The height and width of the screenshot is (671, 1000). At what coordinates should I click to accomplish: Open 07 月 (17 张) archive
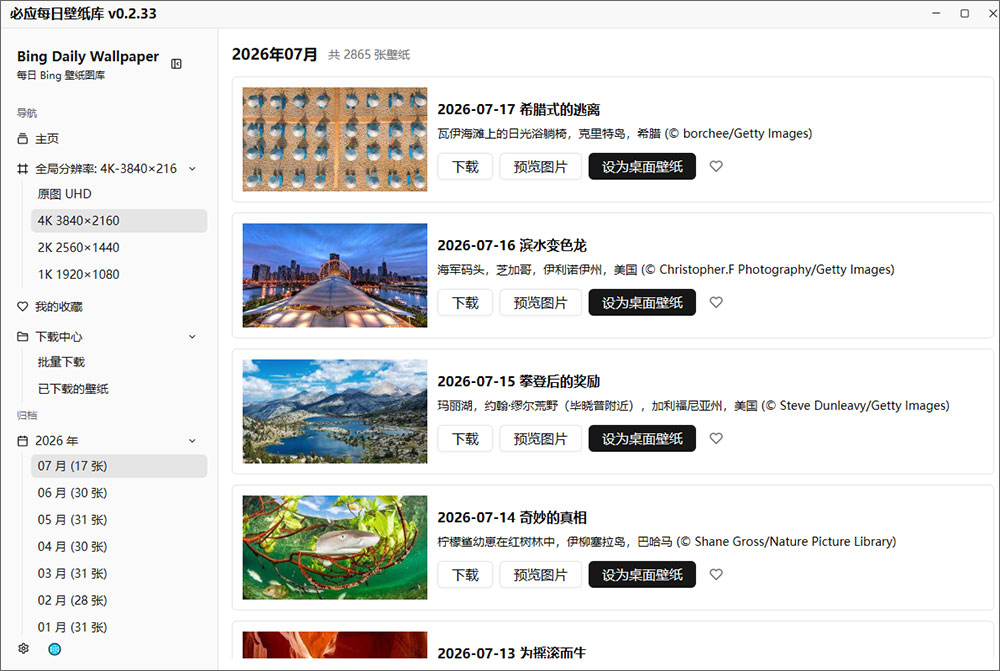[119, 466]
